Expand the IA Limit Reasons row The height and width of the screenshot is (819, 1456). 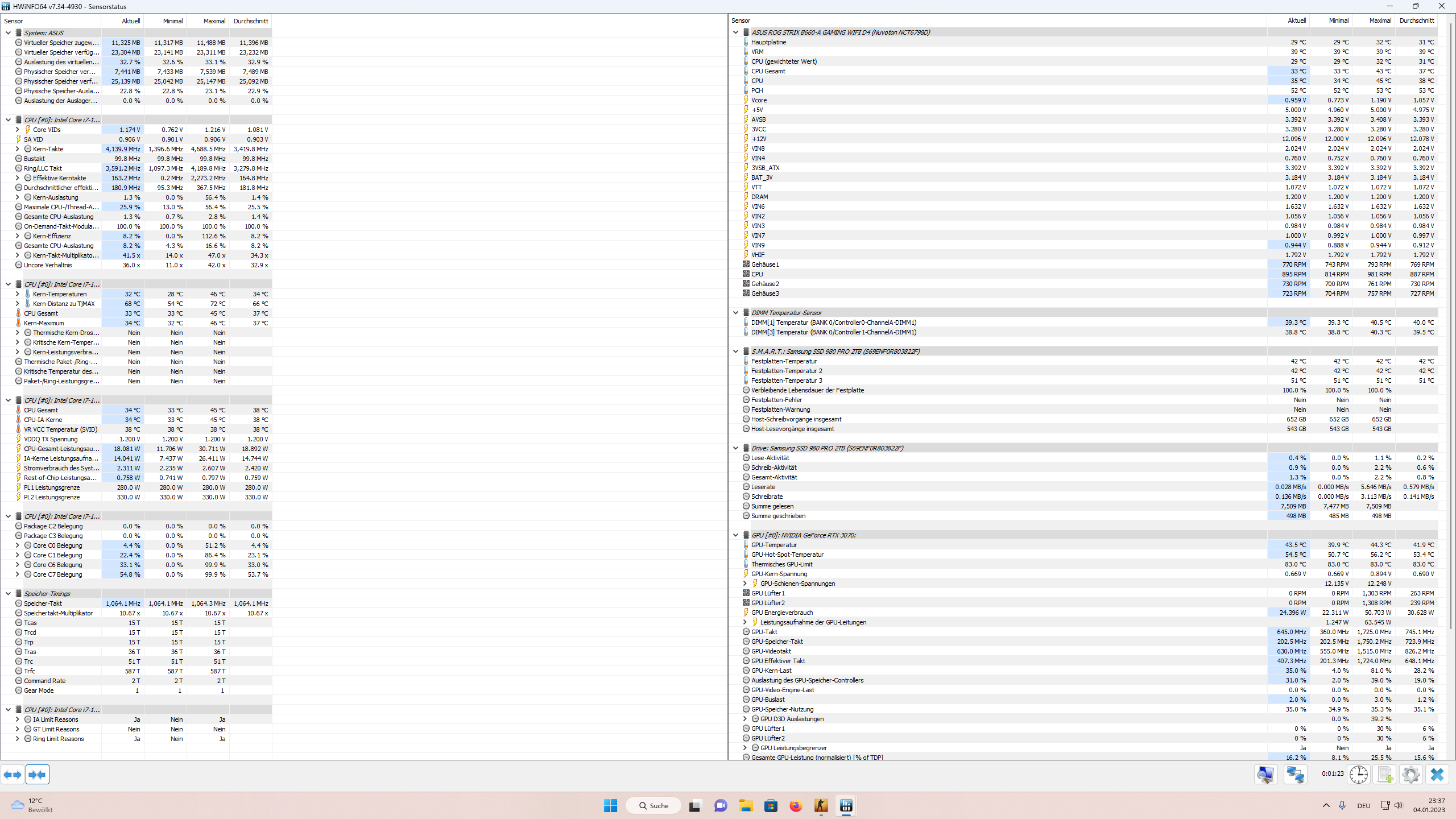click(17, 719)
